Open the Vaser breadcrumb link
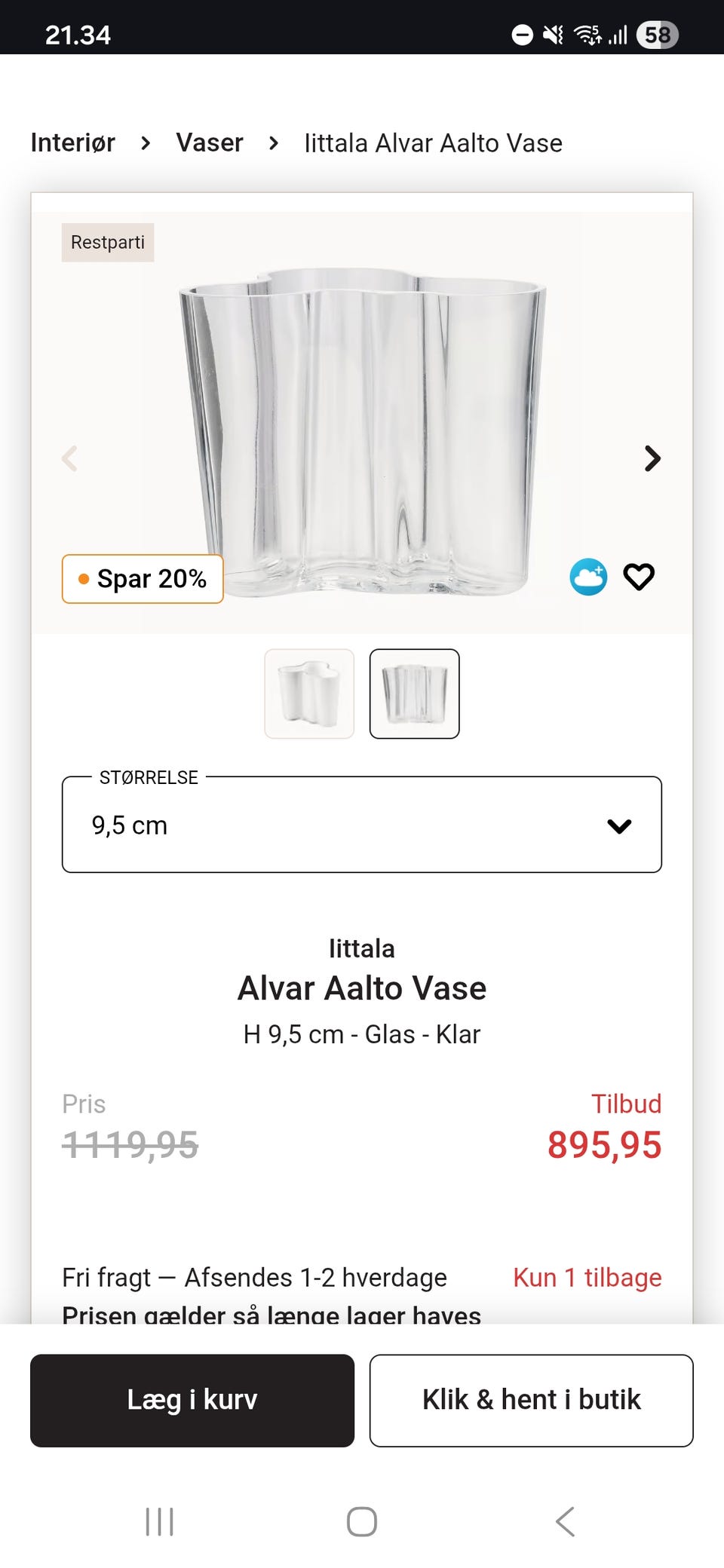 coord(210,142)
